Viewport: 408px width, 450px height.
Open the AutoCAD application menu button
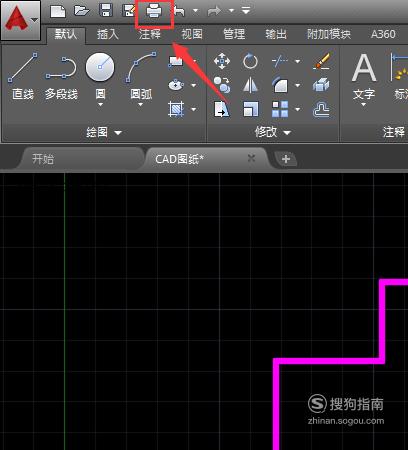(20, 20)
